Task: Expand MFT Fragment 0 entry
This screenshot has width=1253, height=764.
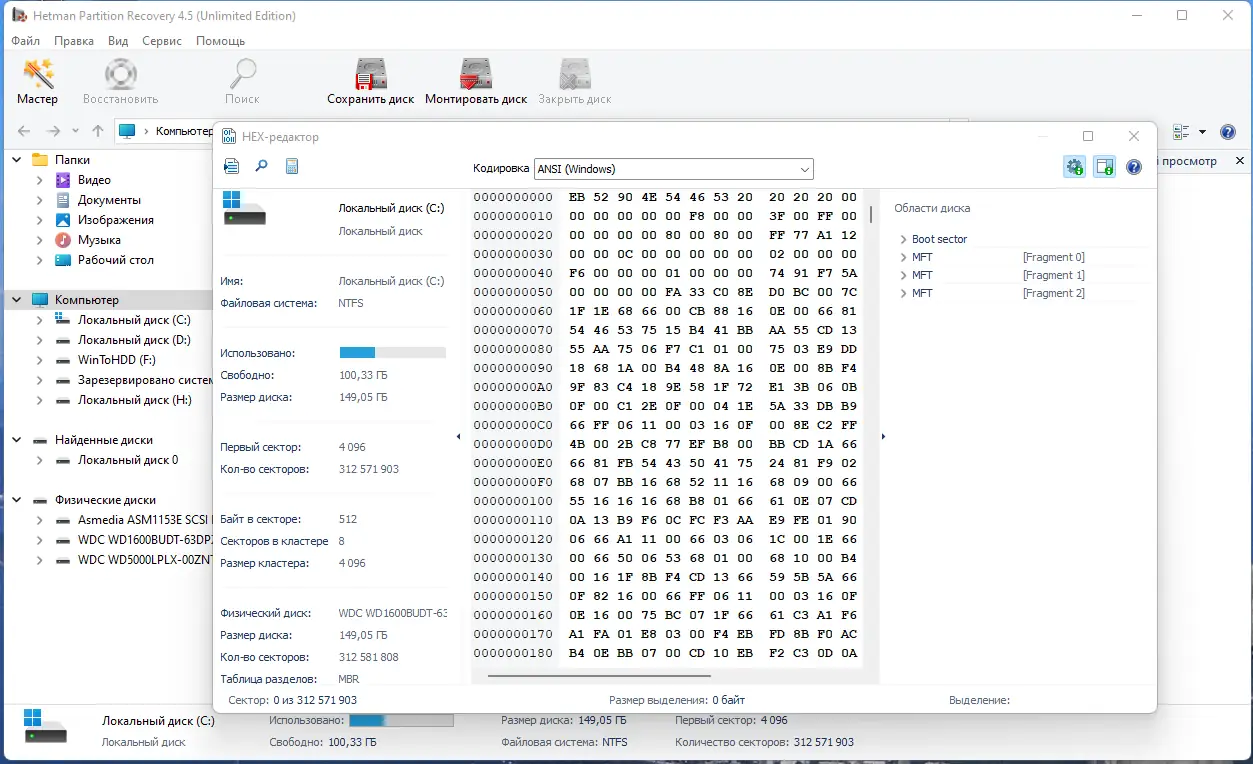Action: click(x=903, y=257)
